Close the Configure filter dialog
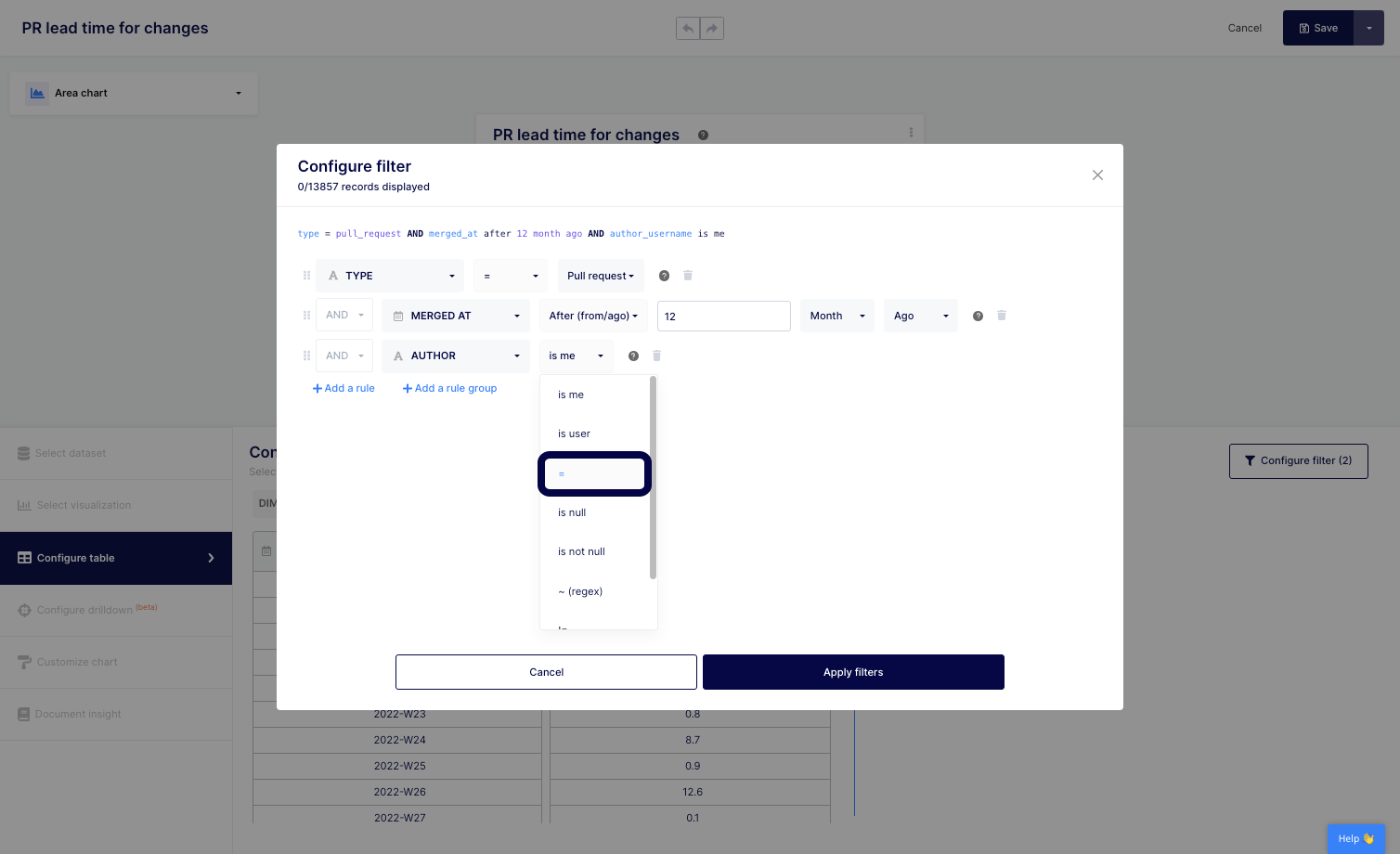Viewport: 1400px width, 854px height. pyautogui.click(x=1097, y=175)
